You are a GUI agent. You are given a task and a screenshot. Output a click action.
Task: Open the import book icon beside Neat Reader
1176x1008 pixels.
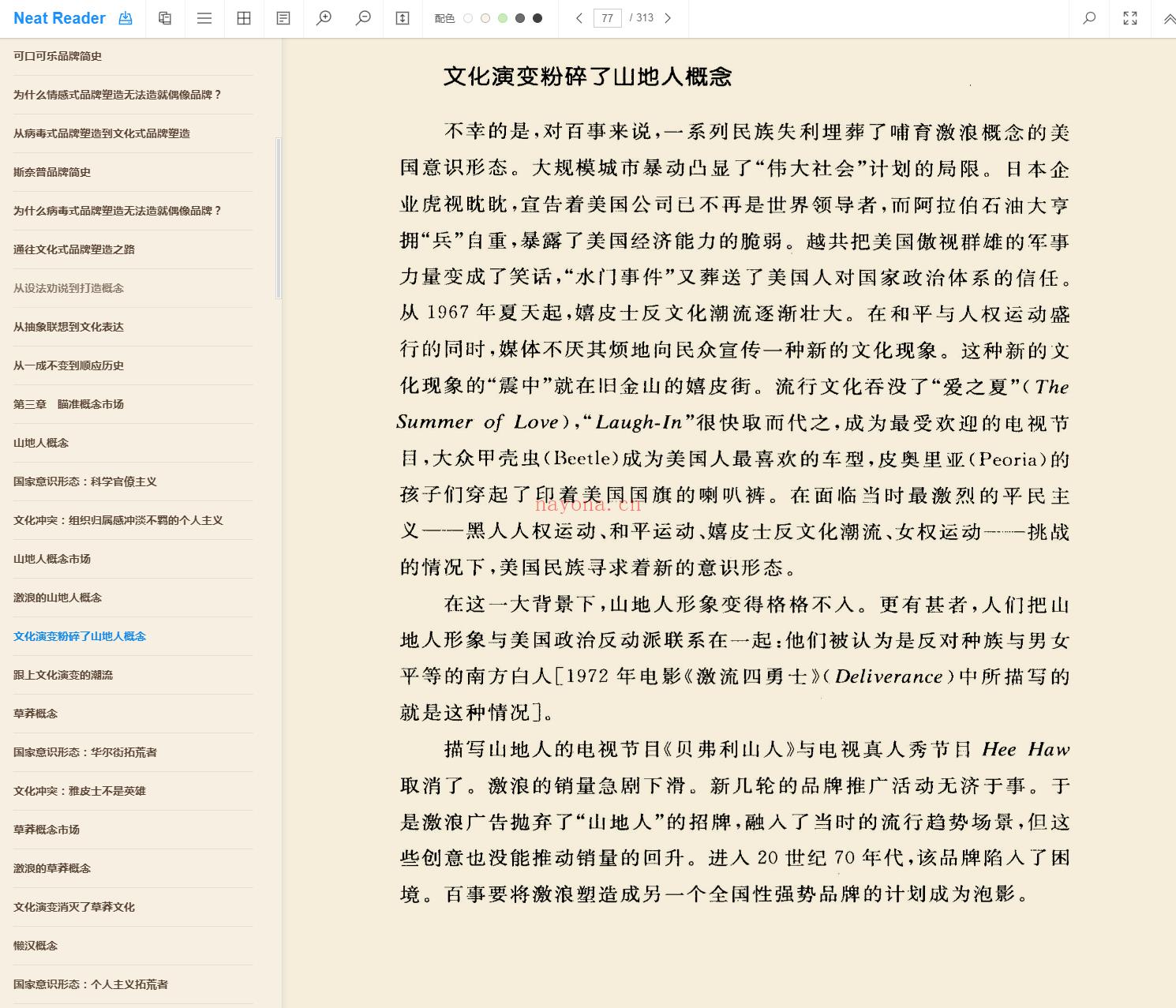(x=125, y=18)
